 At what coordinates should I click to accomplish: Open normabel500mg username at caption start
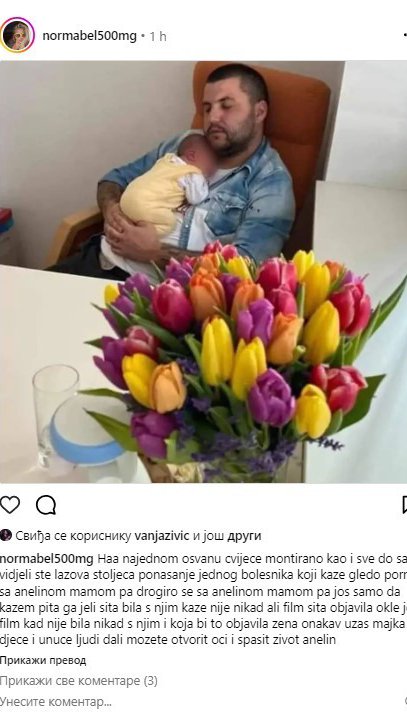[x=47, y=559]
